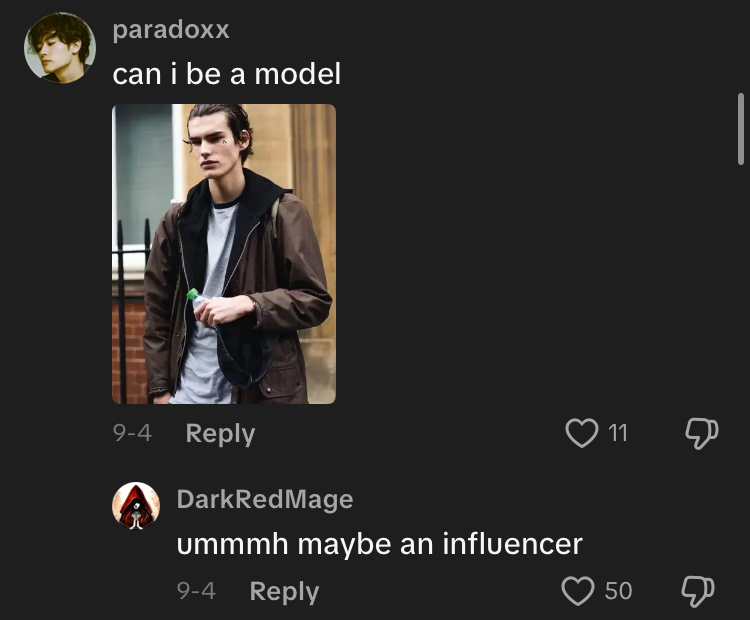The width and height of the screenshot is (750, 620).
Task: Click the window in the photo's background
Action: tap(143, 170)
